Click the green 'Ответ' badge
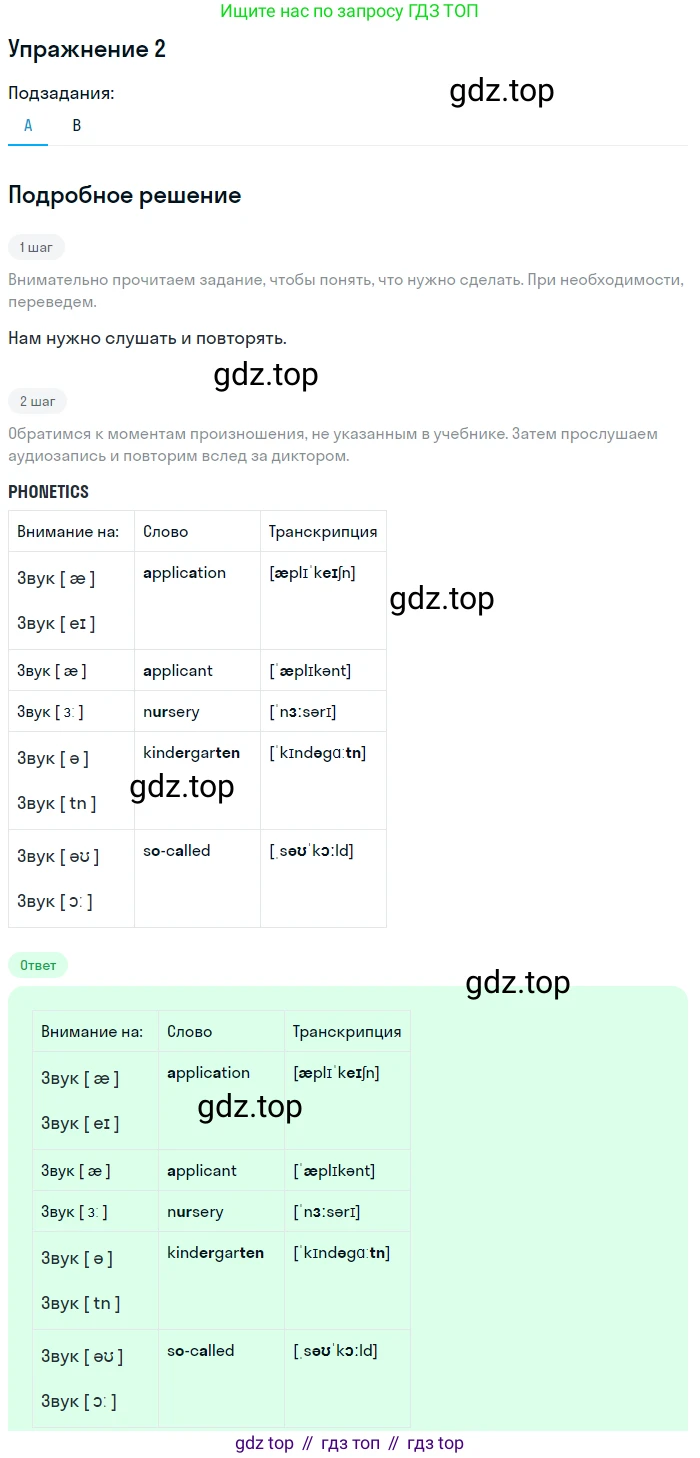The width and height of the screenshot is (700, 1458). click(38, 965)
